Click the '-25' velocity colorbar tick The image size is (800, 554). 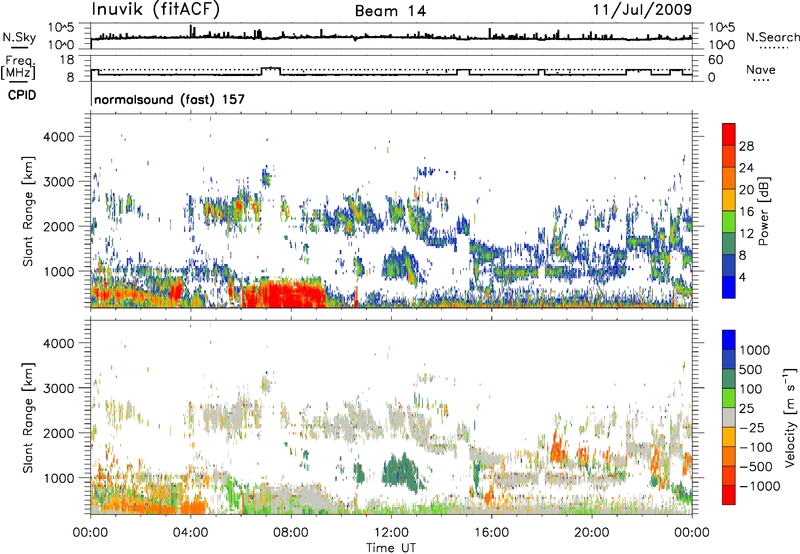click(752, 427)
